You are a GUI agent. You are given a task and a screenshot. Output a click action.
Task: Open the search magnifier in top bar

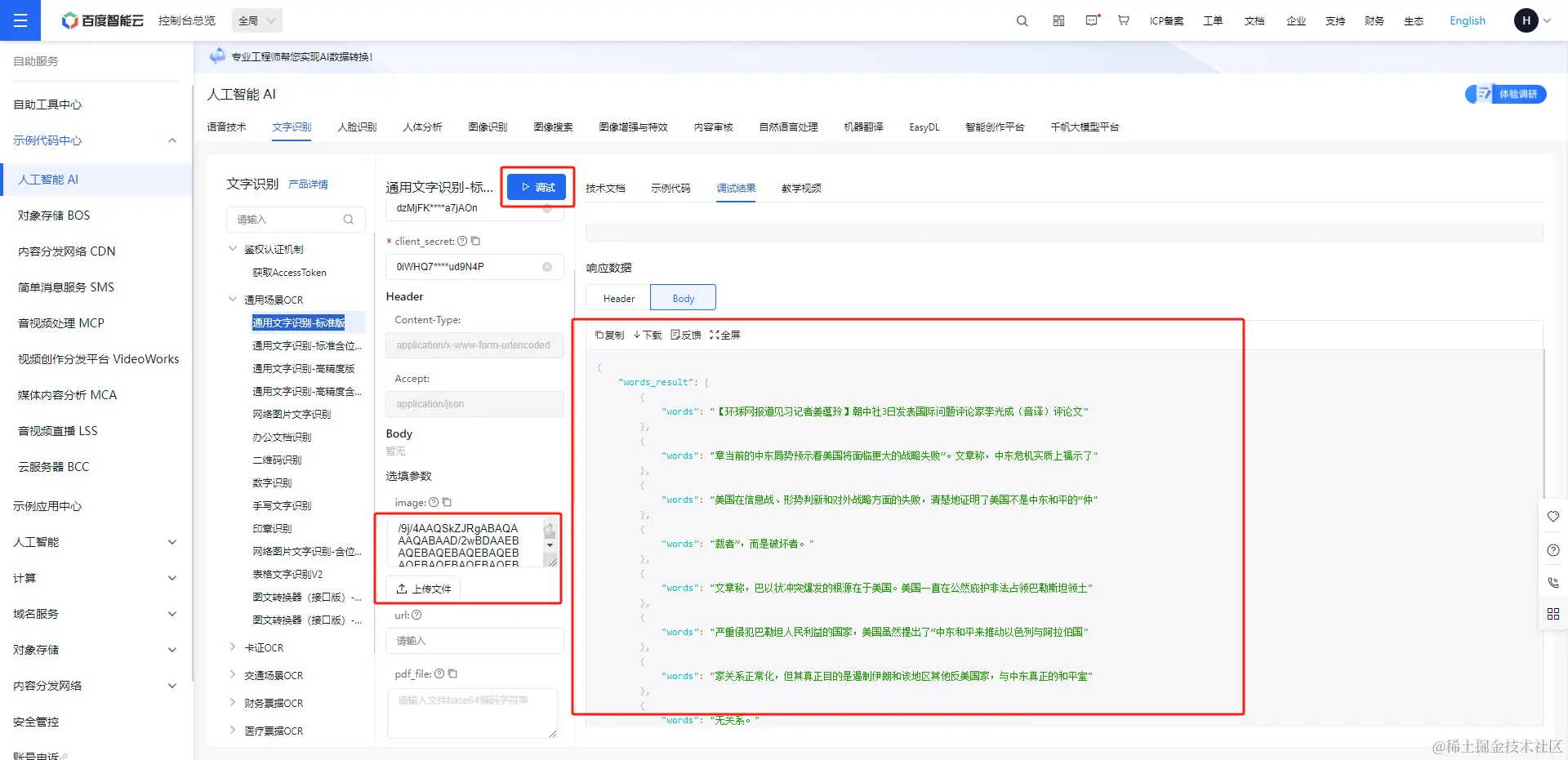[x=1022, y=21]
